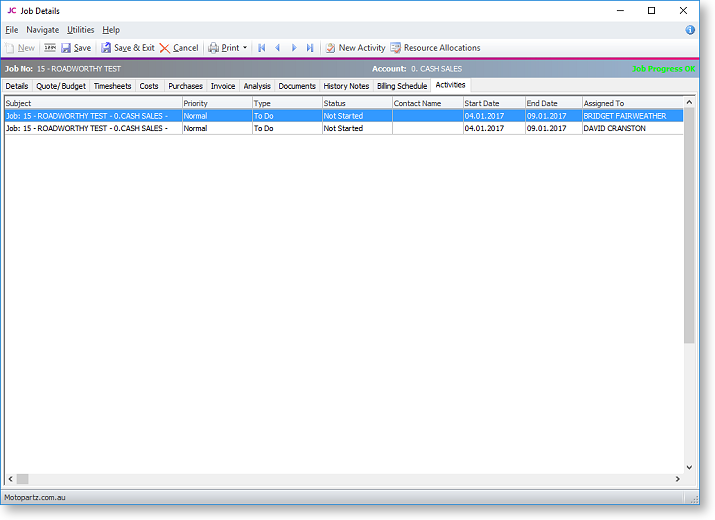Go to last record arrow
715x520 pixels.
coord(310,48)
